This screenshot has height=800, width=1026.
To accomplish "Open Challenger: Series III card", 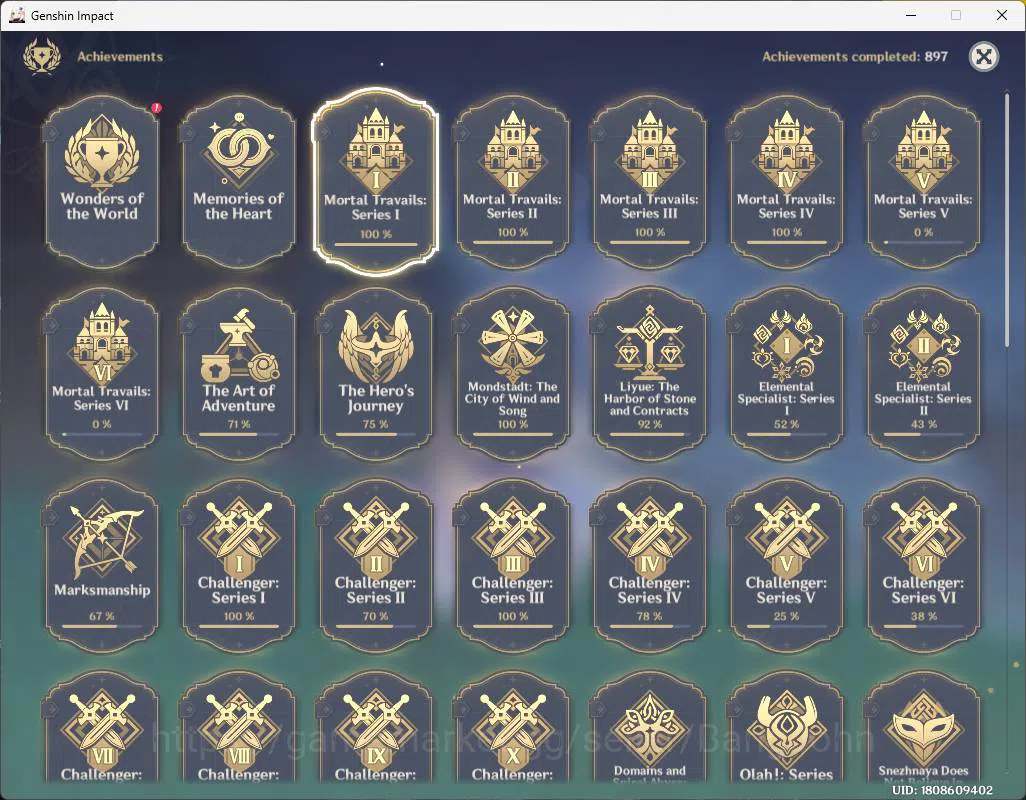I will point(512,565).
